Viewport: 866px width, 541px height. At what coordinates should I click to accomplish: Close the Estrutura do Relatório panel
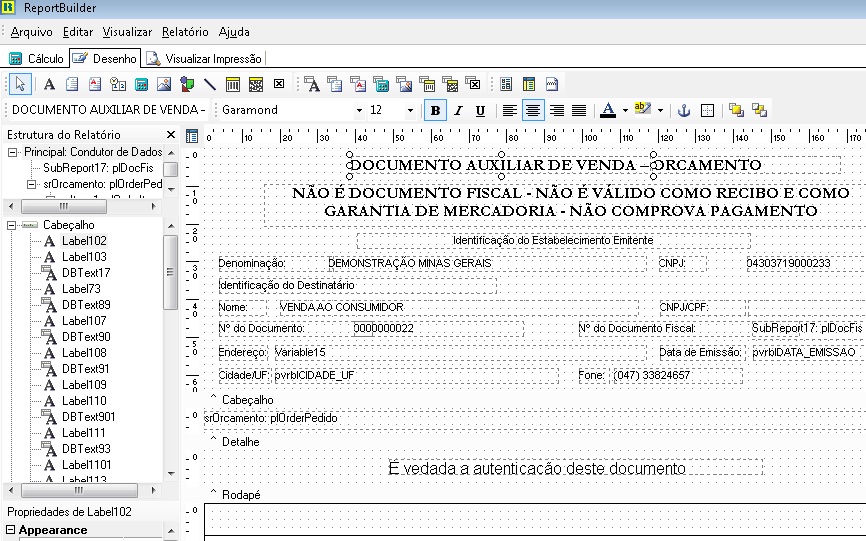click(x=171, y=135)
